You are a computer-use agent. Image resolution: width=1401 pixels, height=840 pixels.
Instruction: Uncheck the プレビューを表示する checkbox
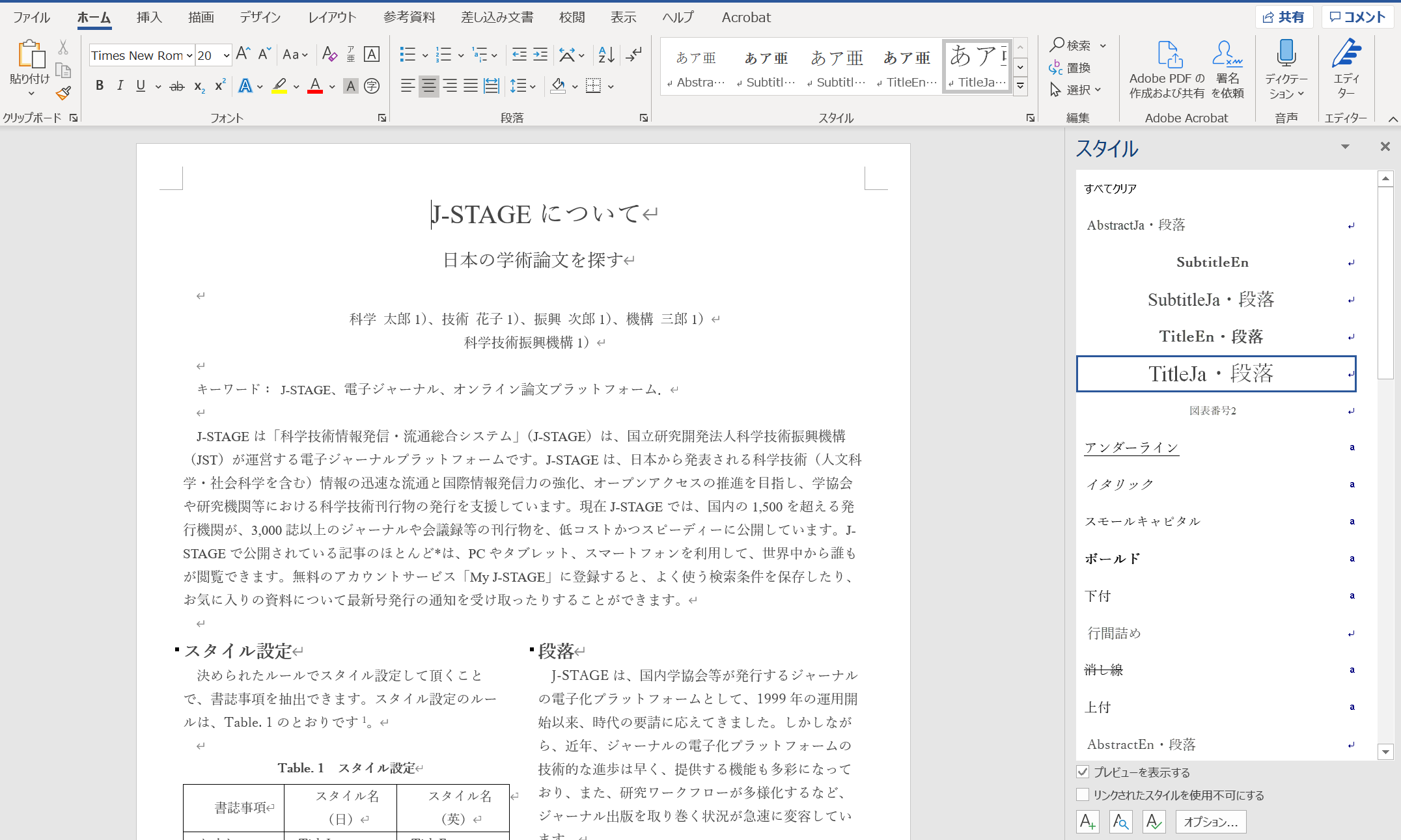coord(1083,772)
